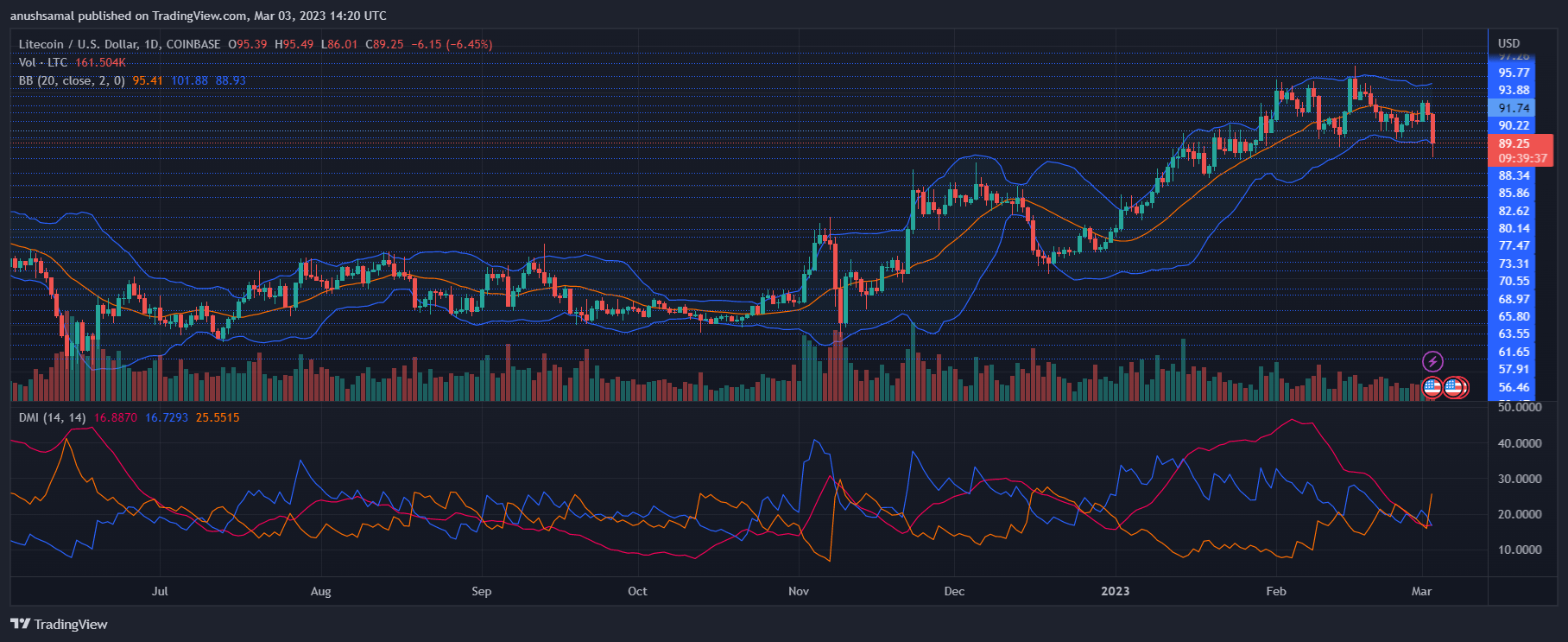Screen dimensions: 1568x642
Task: Open the USD currency selector on price axis
Action: pos(1508,43)
